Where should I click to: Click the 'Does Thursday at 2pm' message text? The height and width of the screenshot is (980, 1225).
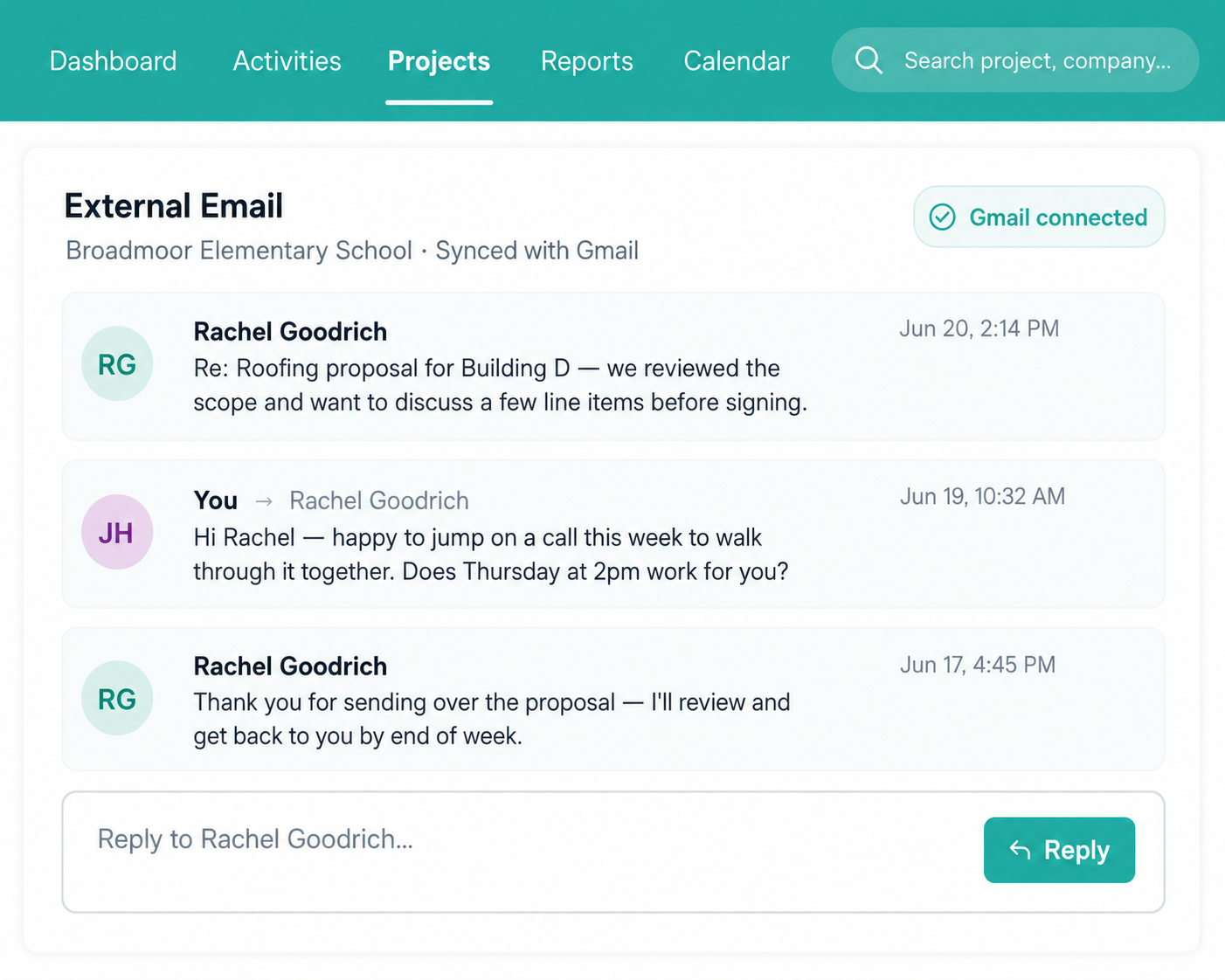coord(491,555)
